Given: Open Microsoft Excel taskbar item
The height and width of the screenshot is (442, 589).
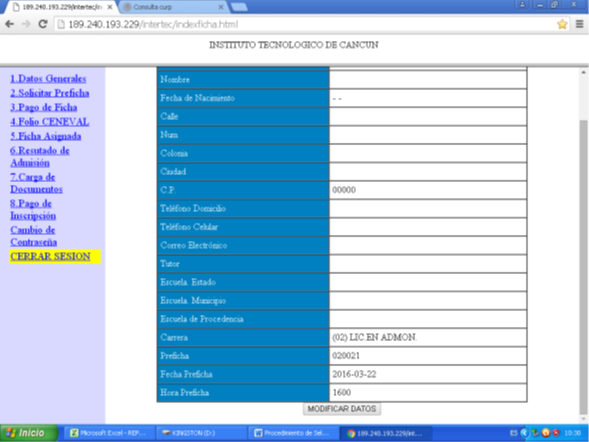Looking at the screenshot, I should (109, 433).
